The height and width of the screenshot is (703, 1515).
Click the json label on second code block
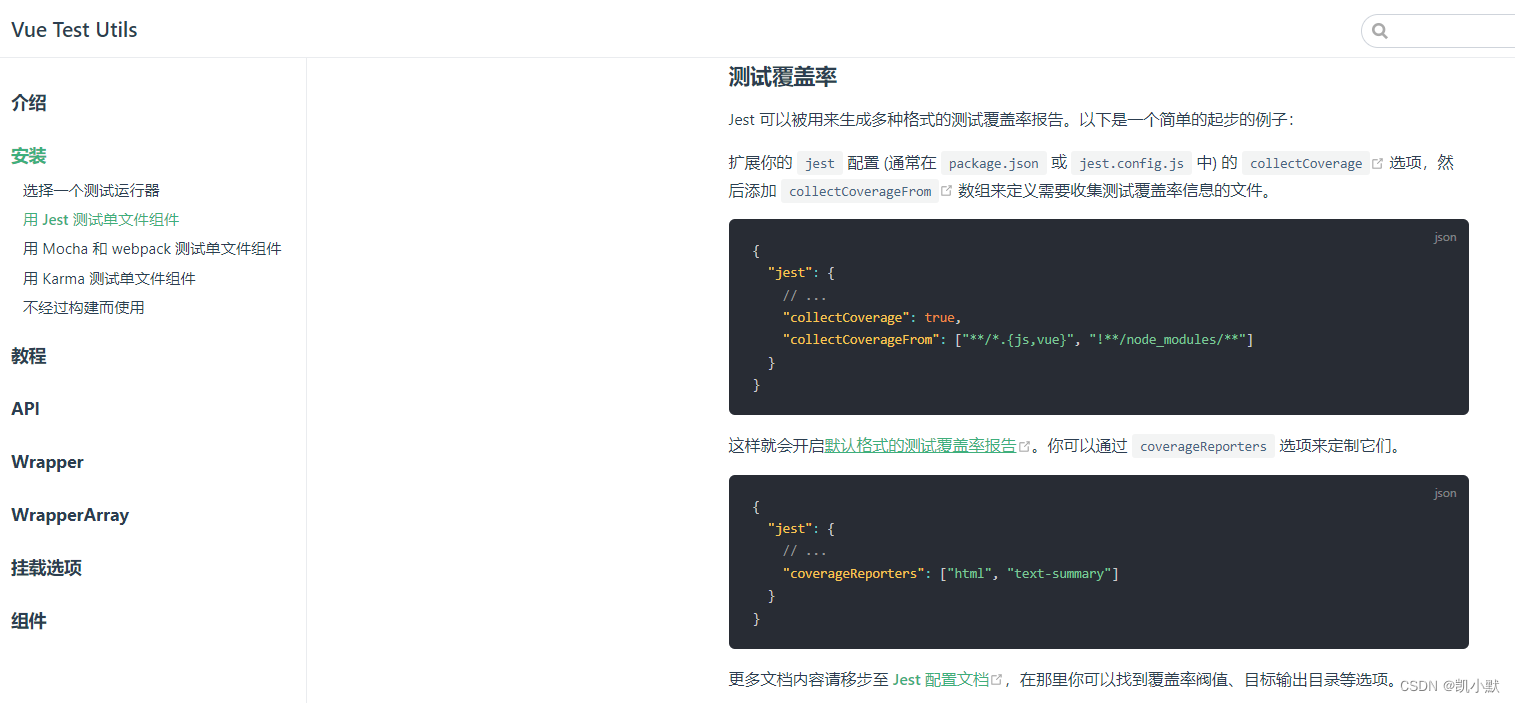coord(1445,492)
